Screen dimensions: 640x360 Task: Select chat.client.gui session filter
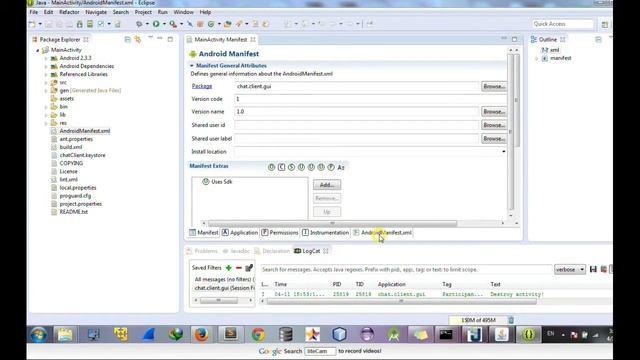[224, 288]
